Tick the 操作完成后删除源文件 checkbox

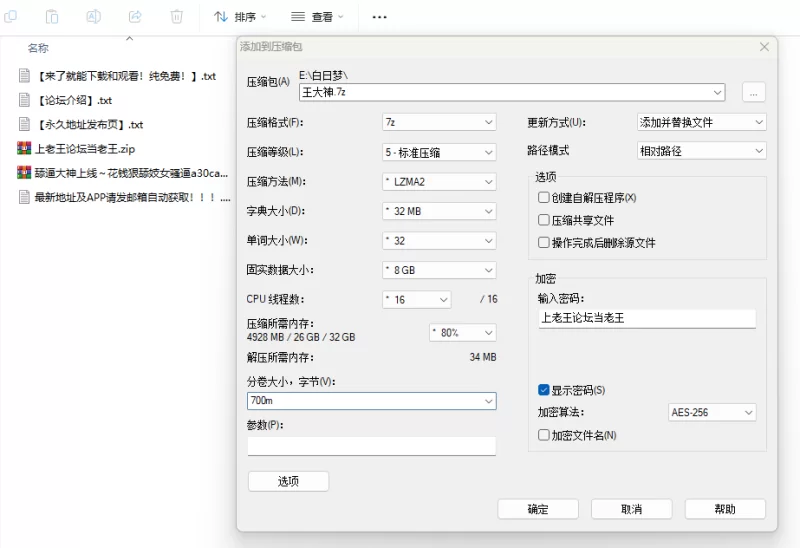[x=544, y=243]
